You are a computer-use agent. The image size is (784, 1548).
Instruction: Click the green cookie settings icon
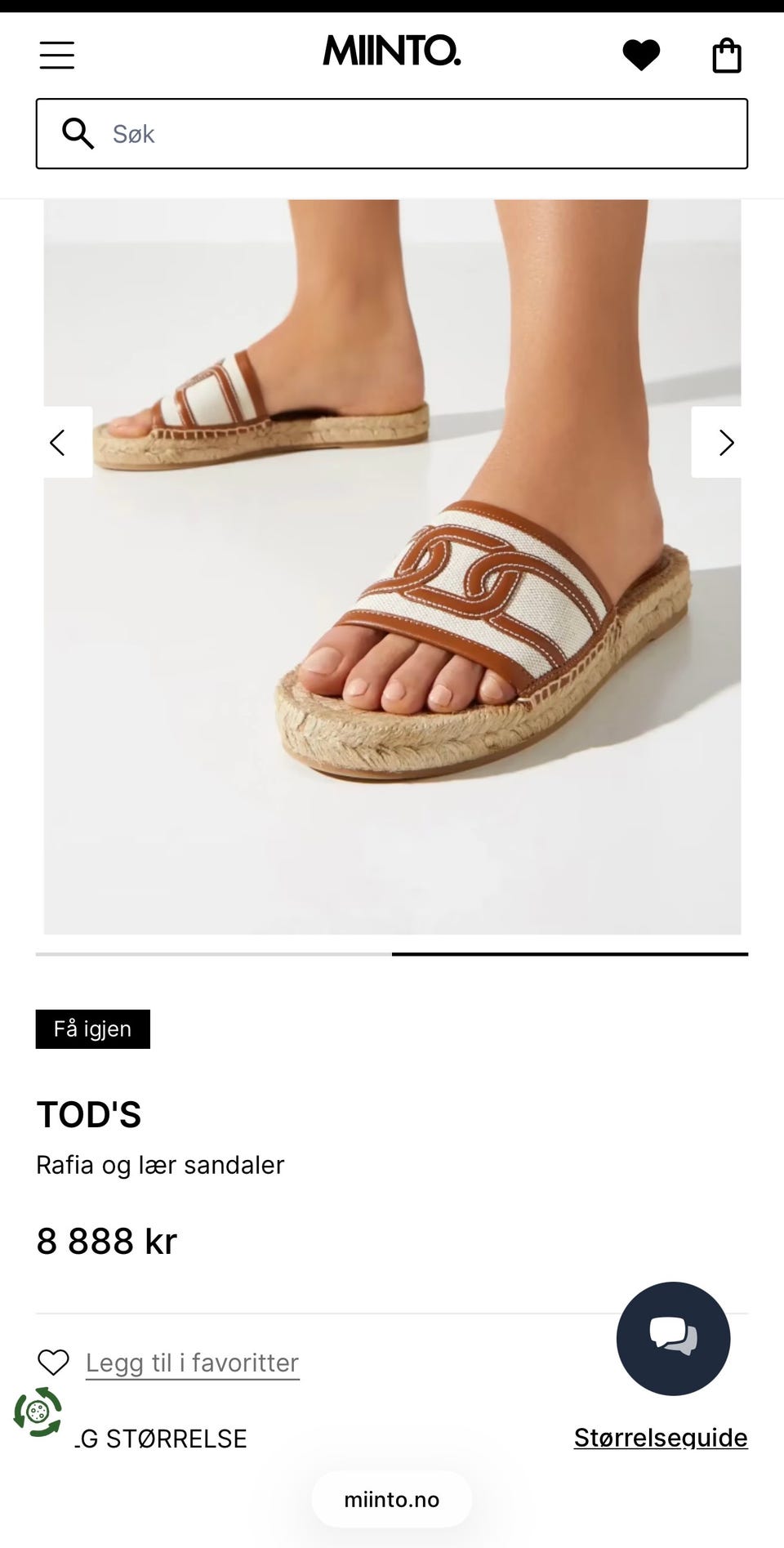[x=38, y=1412]
